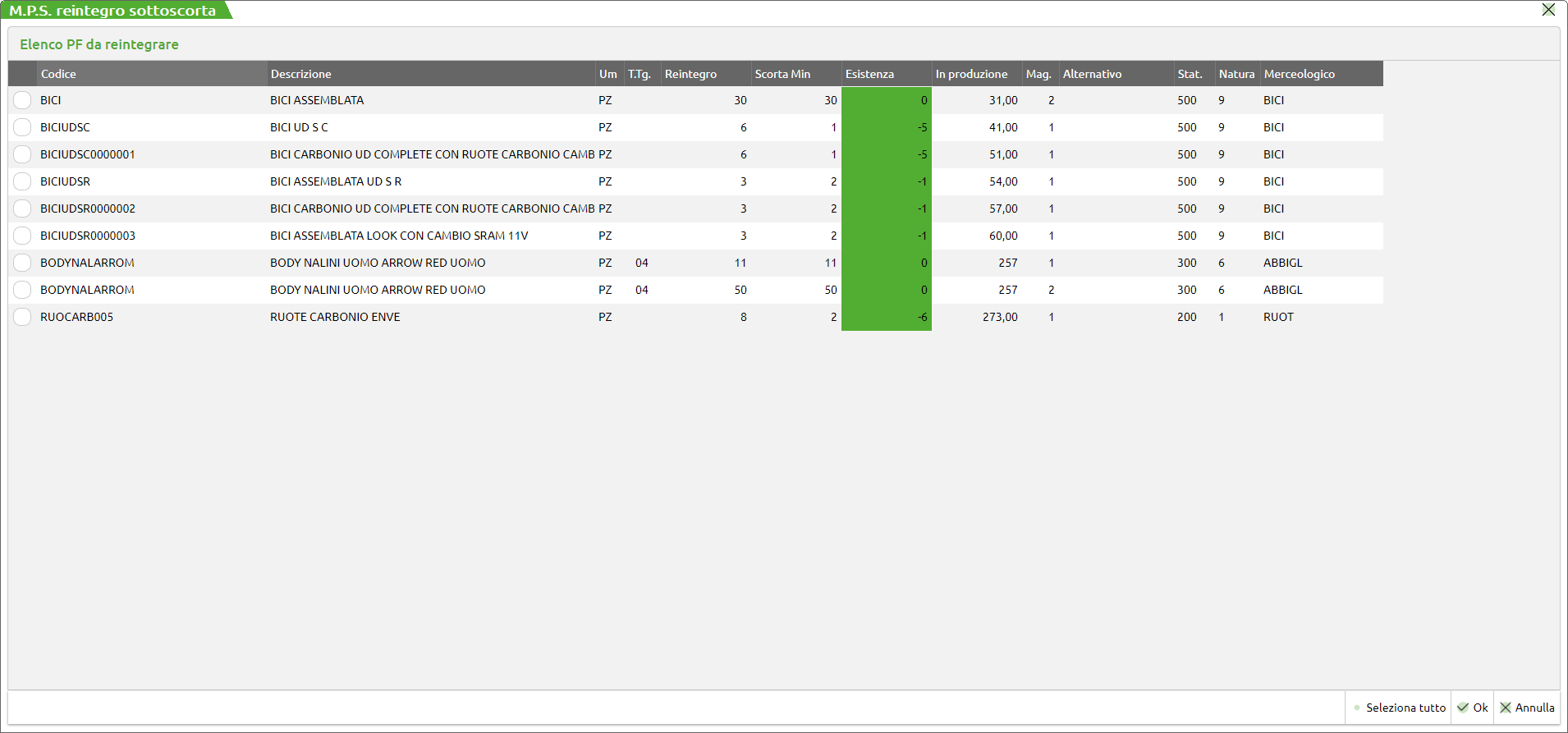Select the RUOCARB005 row radio button
Viewport: 1568px width, 733px height.
pyautogui.click(x=22, y=317)
